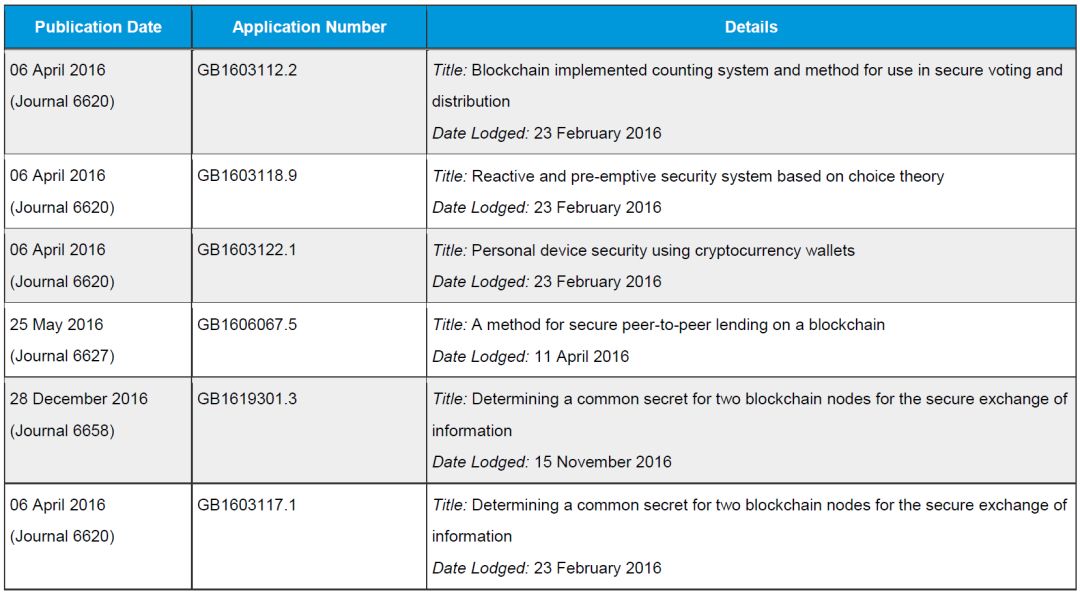Select application number GB1603118.9
The height and width of the screenshot is (595, 1080).
(x=247, y=176)
